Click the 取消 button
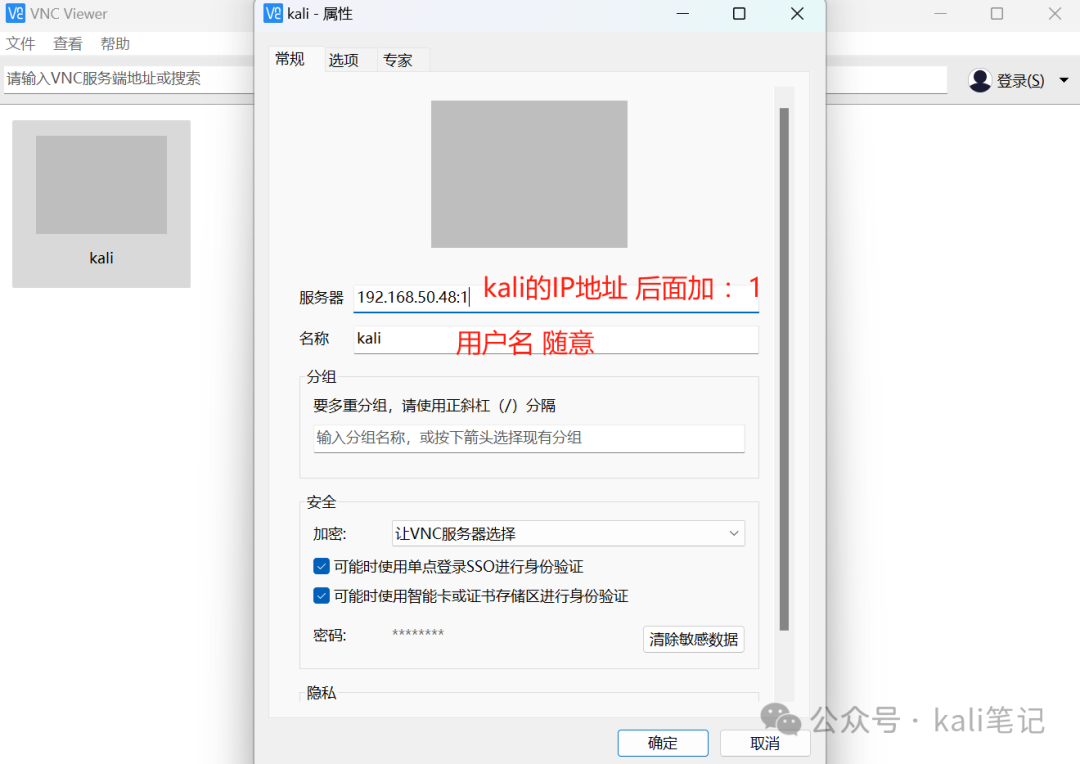The height and width of the screenshot is (764, 1080). [765, 743]
